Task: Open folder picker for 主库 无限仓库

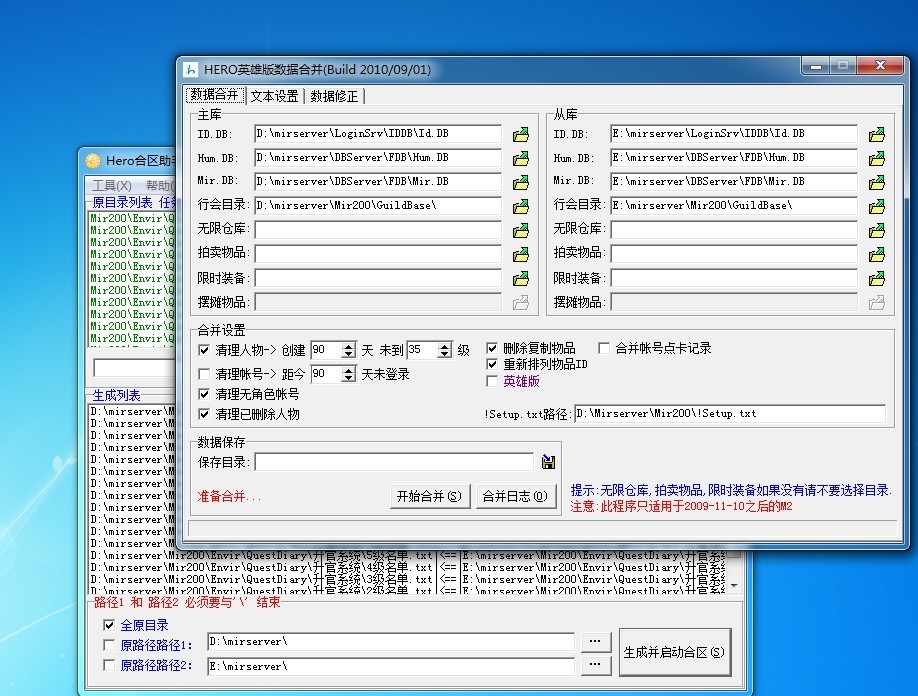Action: click(521, 229)
